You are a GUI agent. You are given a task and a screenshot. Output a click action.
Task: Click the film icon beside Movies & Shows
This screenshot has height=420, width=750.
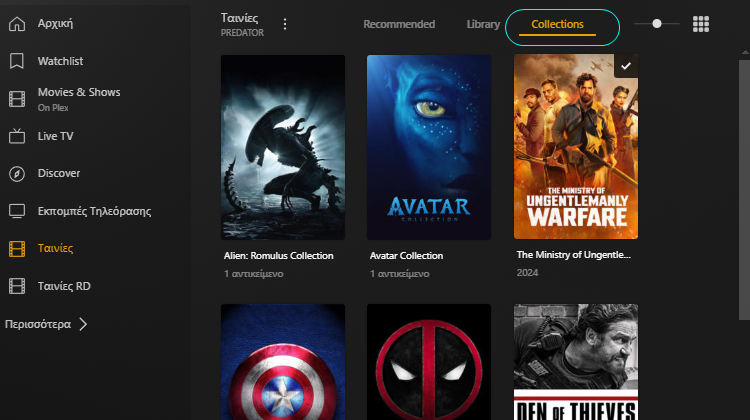tap(17, 99)
